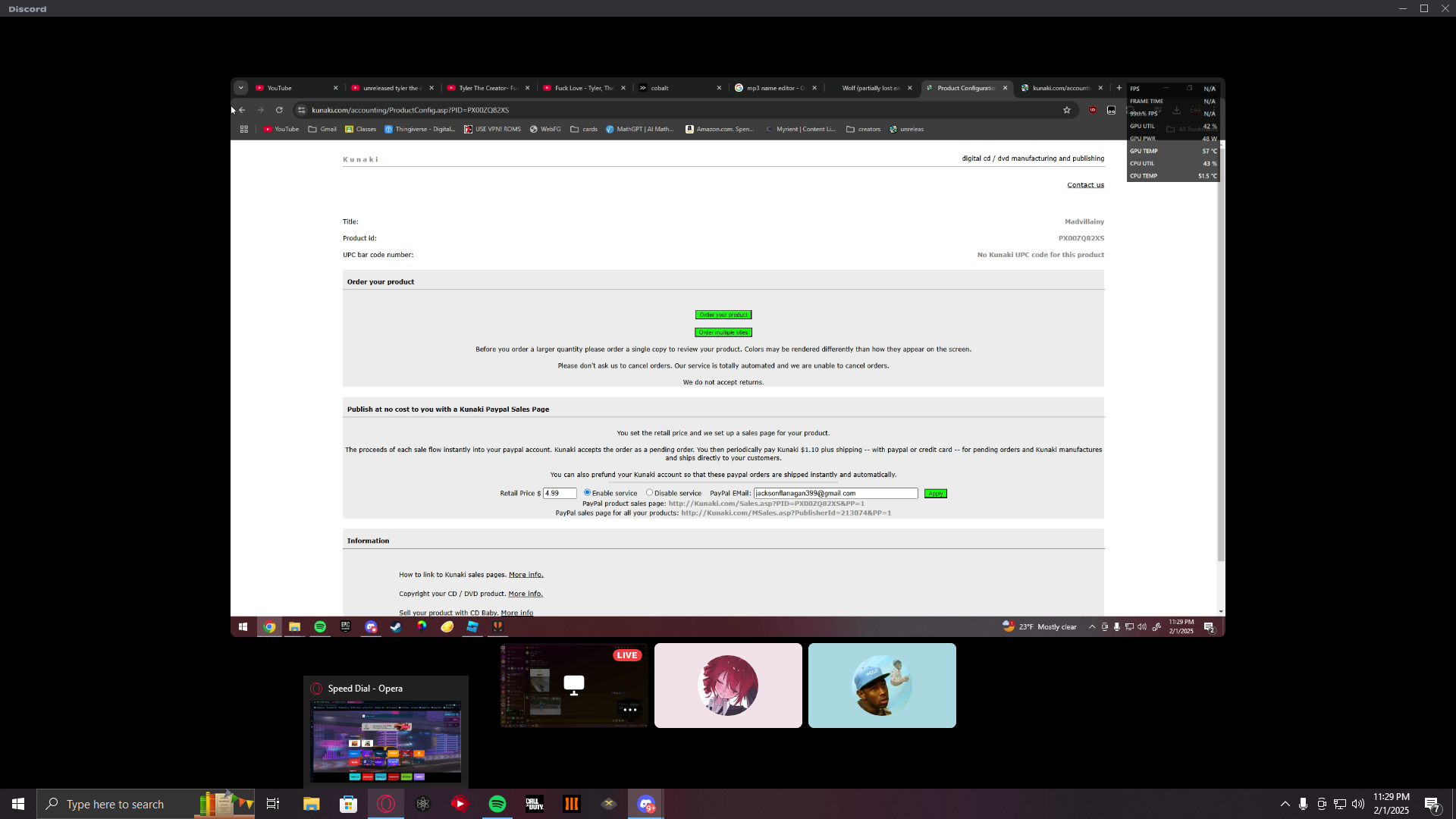Open the Chrome tab search dropdown chevron

(240, 88)
